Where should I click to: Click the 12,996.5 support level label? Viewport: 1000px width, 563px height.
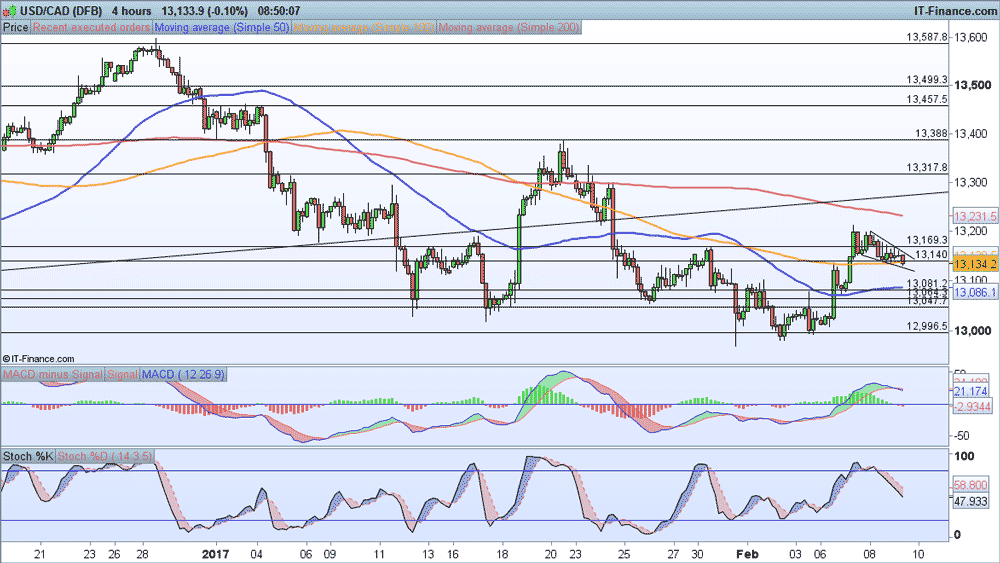927,326
